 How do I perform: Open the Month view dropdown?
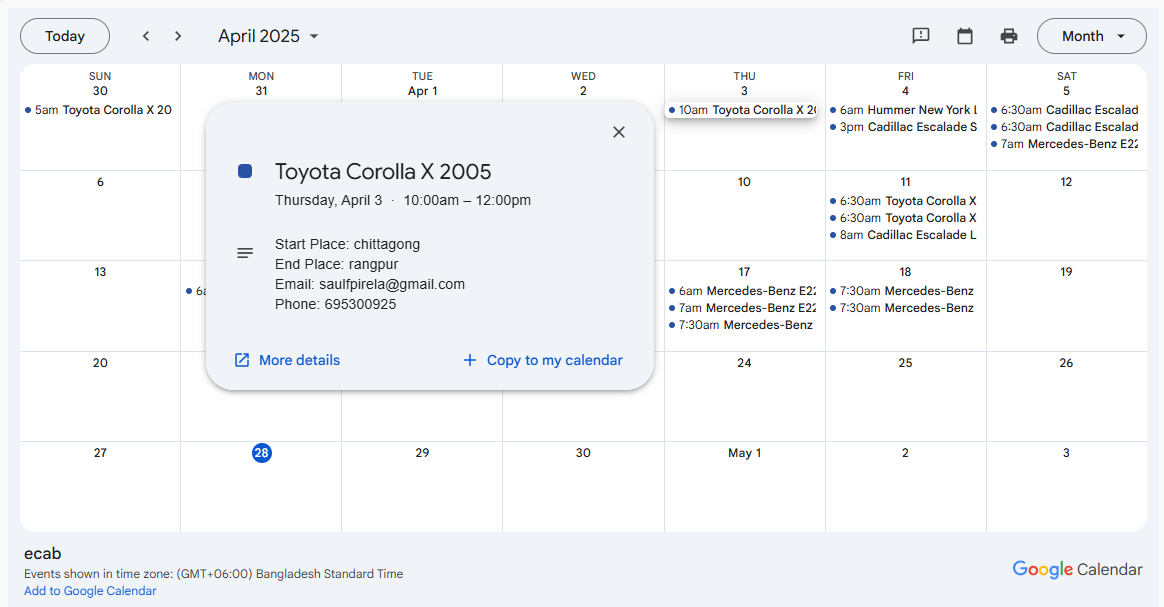(1091, 36)
